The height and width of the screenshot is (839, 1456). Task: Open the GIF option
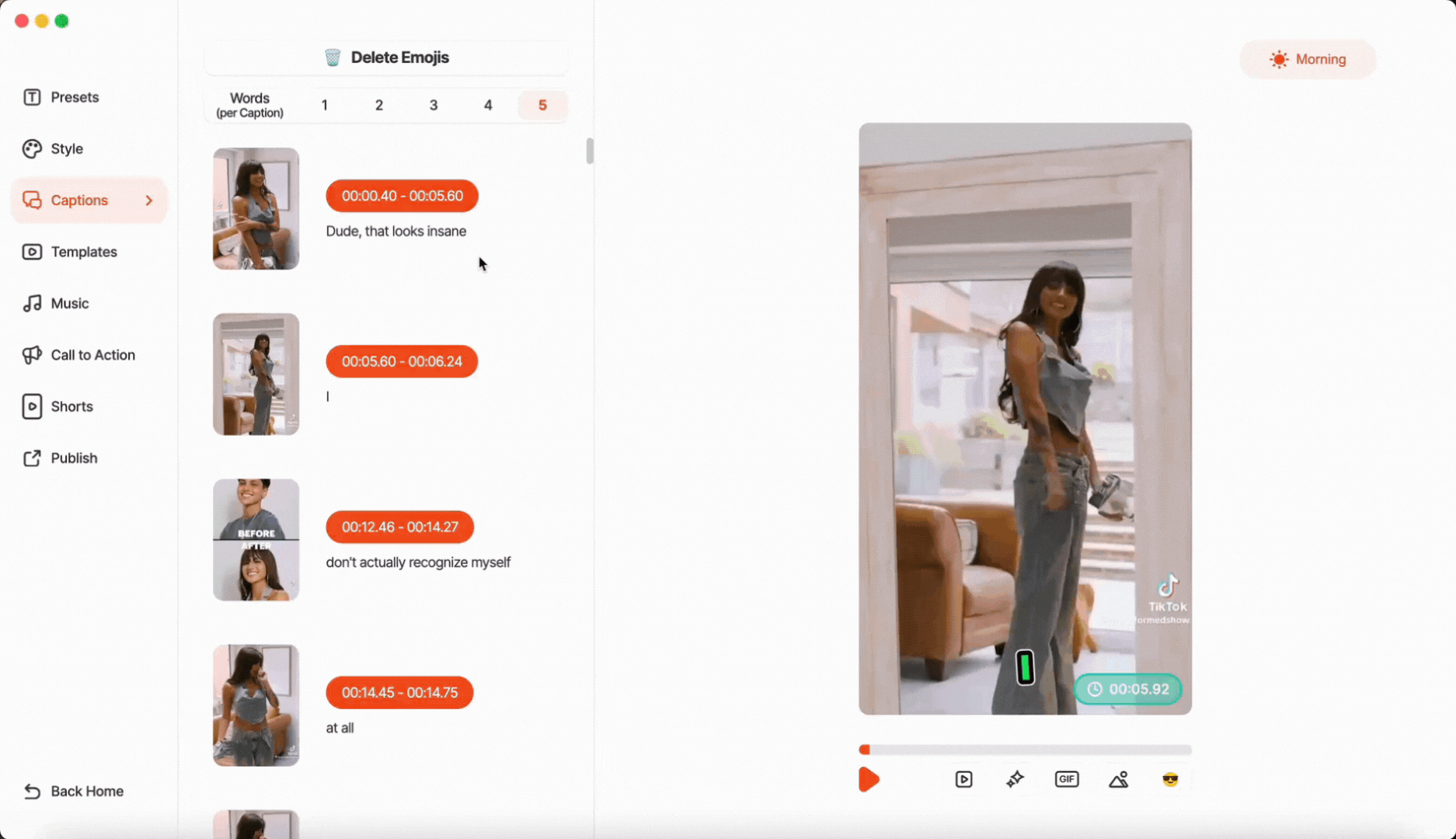1067,778
